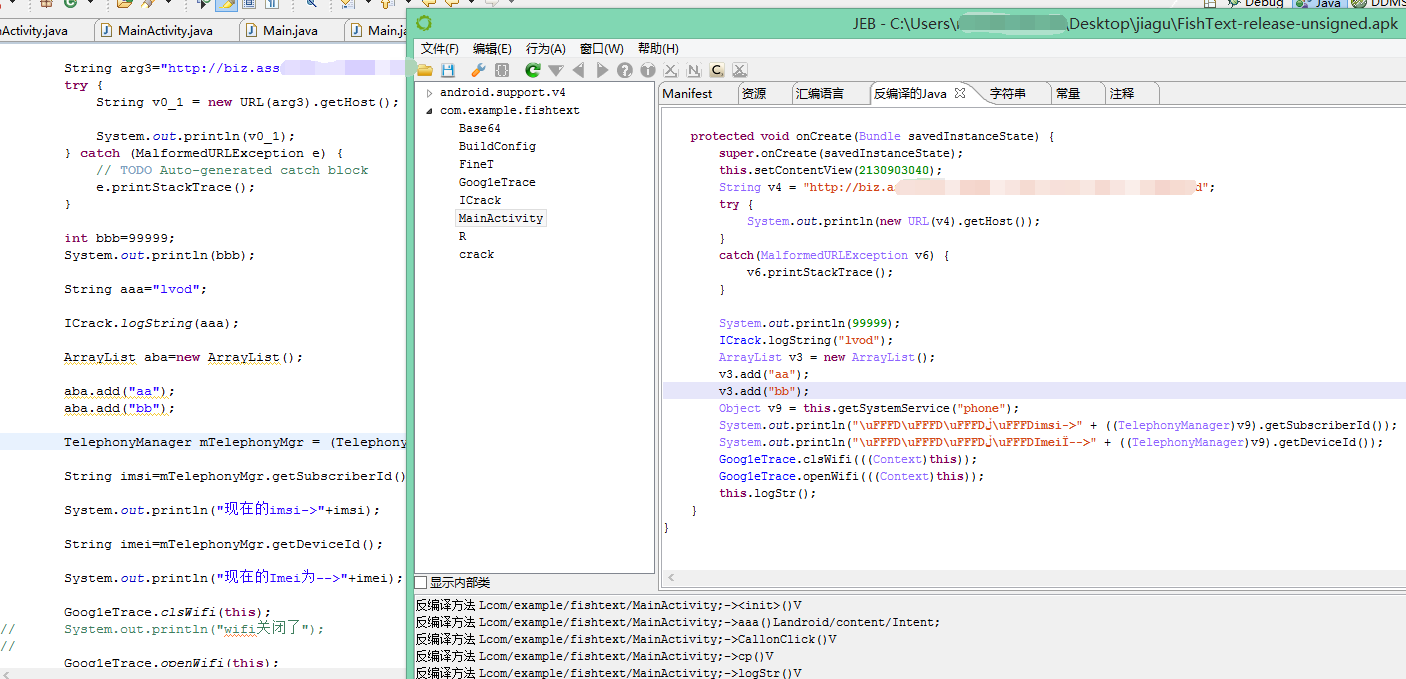Open the 行为(A) menu
The height and width of the screenshot is (679, 1406).
pyautogui.click(x=546, y=48)
